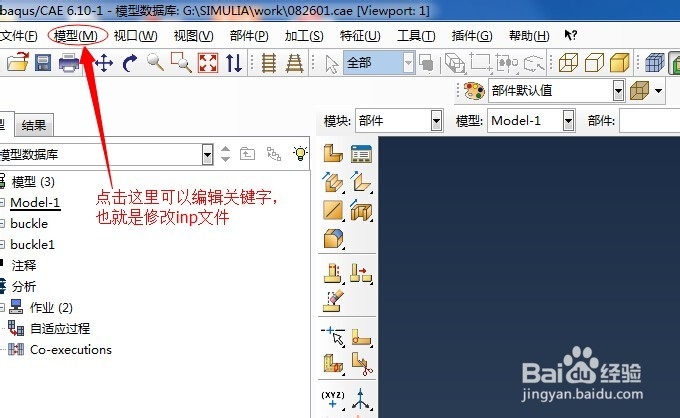680x418 pixels.
Task: Select the 模型 (3) tree node
Action: tap(33, 182)
